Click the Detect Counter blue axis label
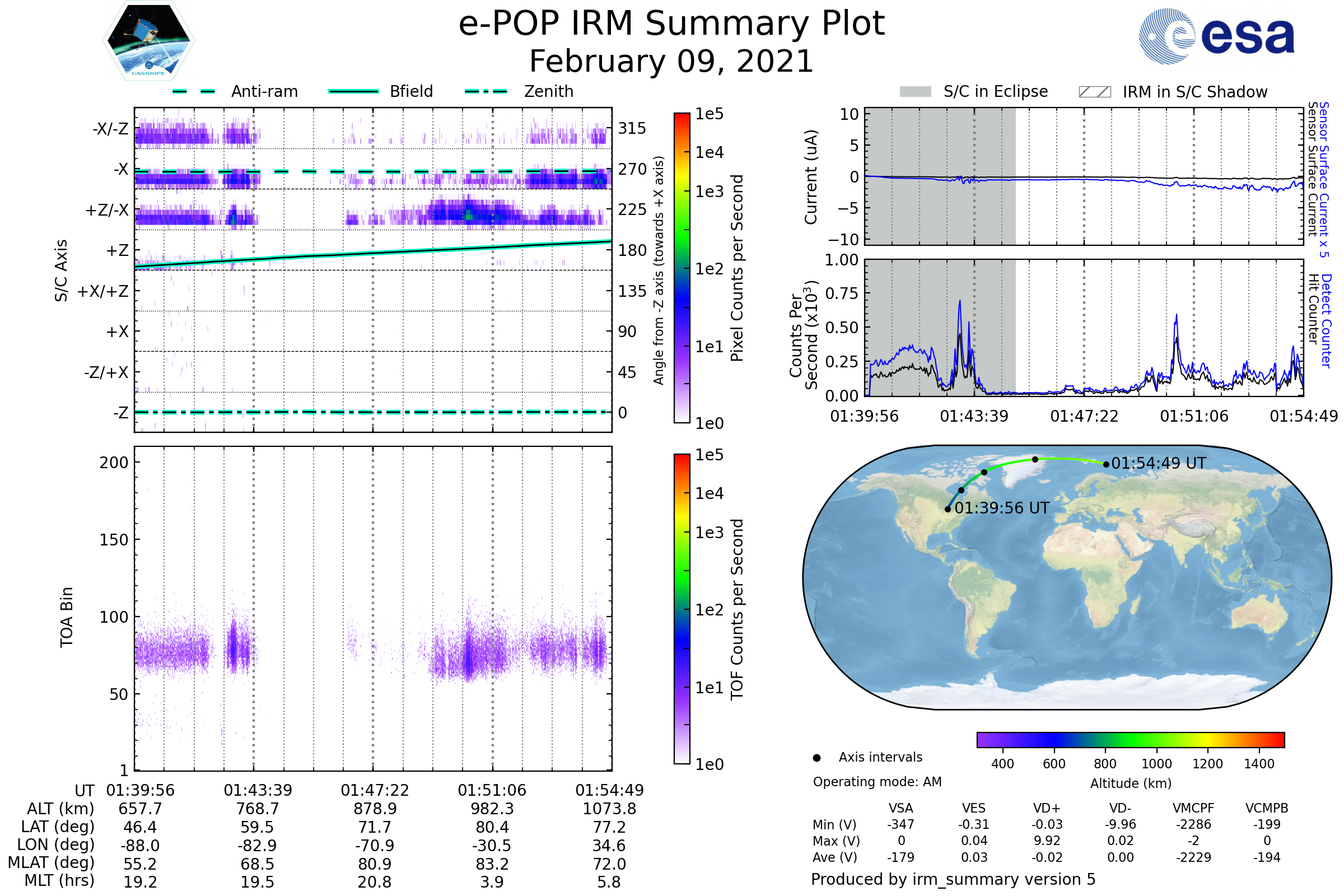 point(1326,321)
